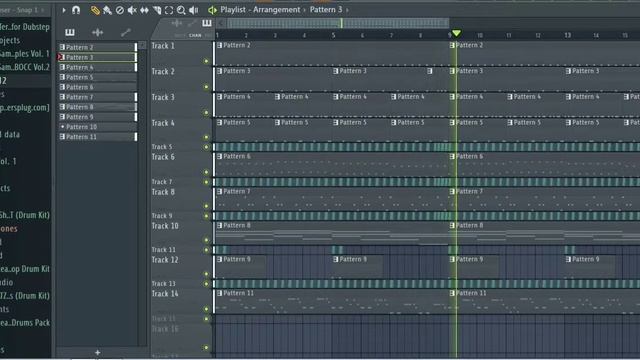Click the playlist header piano pattern icon

pyautogui.click(x=207, y=23)
